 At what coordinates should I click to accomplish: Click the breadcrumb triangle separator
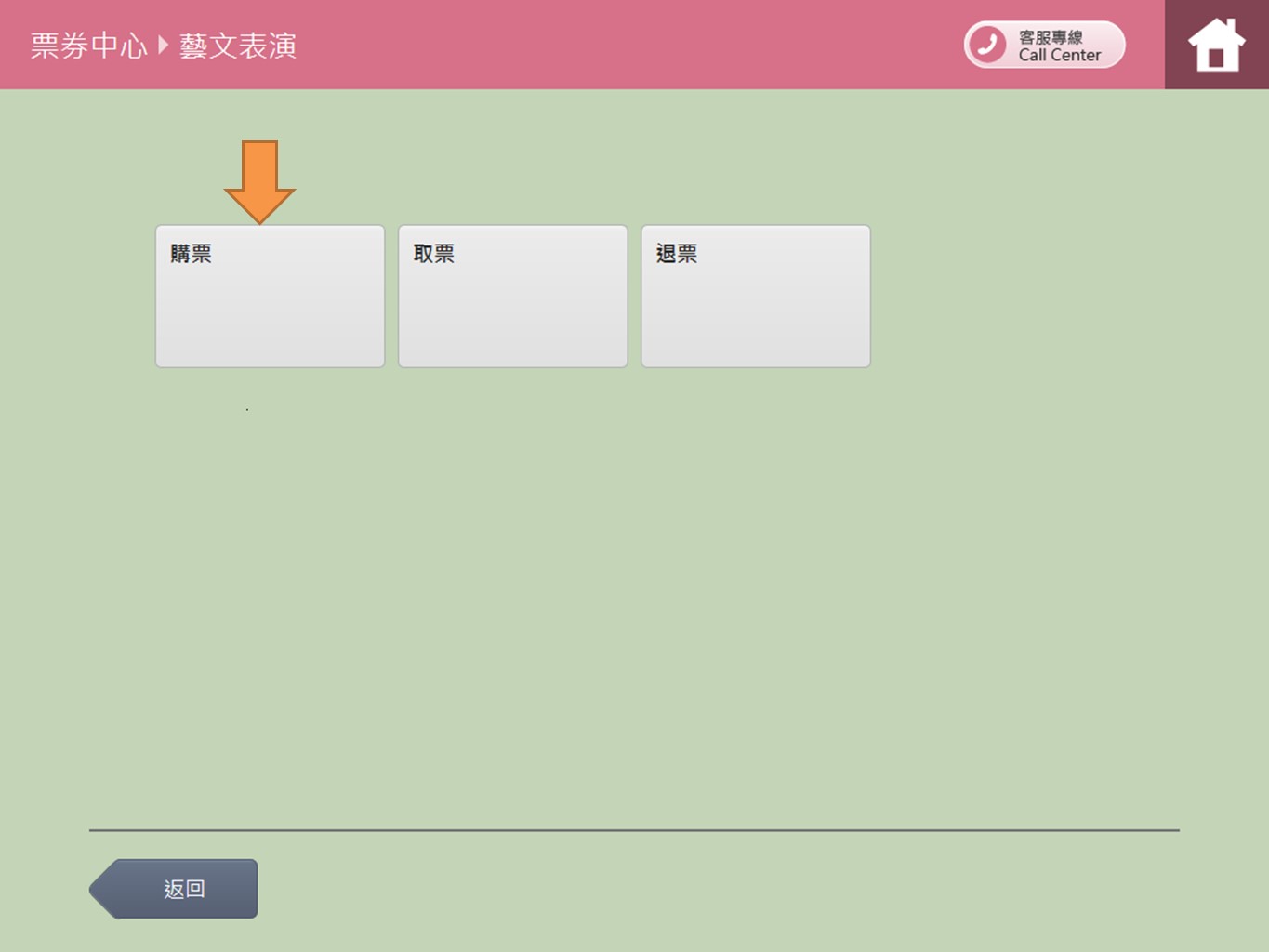coord(164,45)
